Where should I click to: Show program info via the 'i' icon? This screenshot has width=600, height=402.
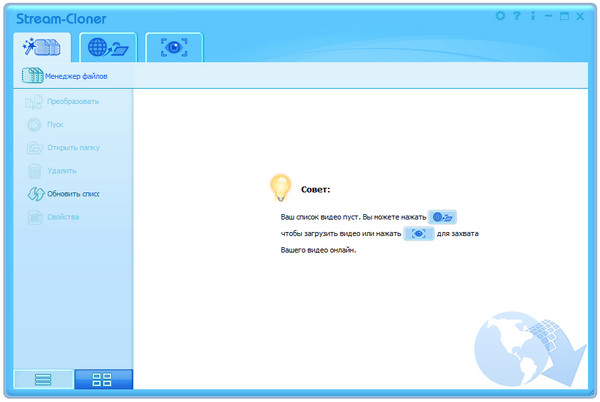pyautogui.click(x=533, y=16)
